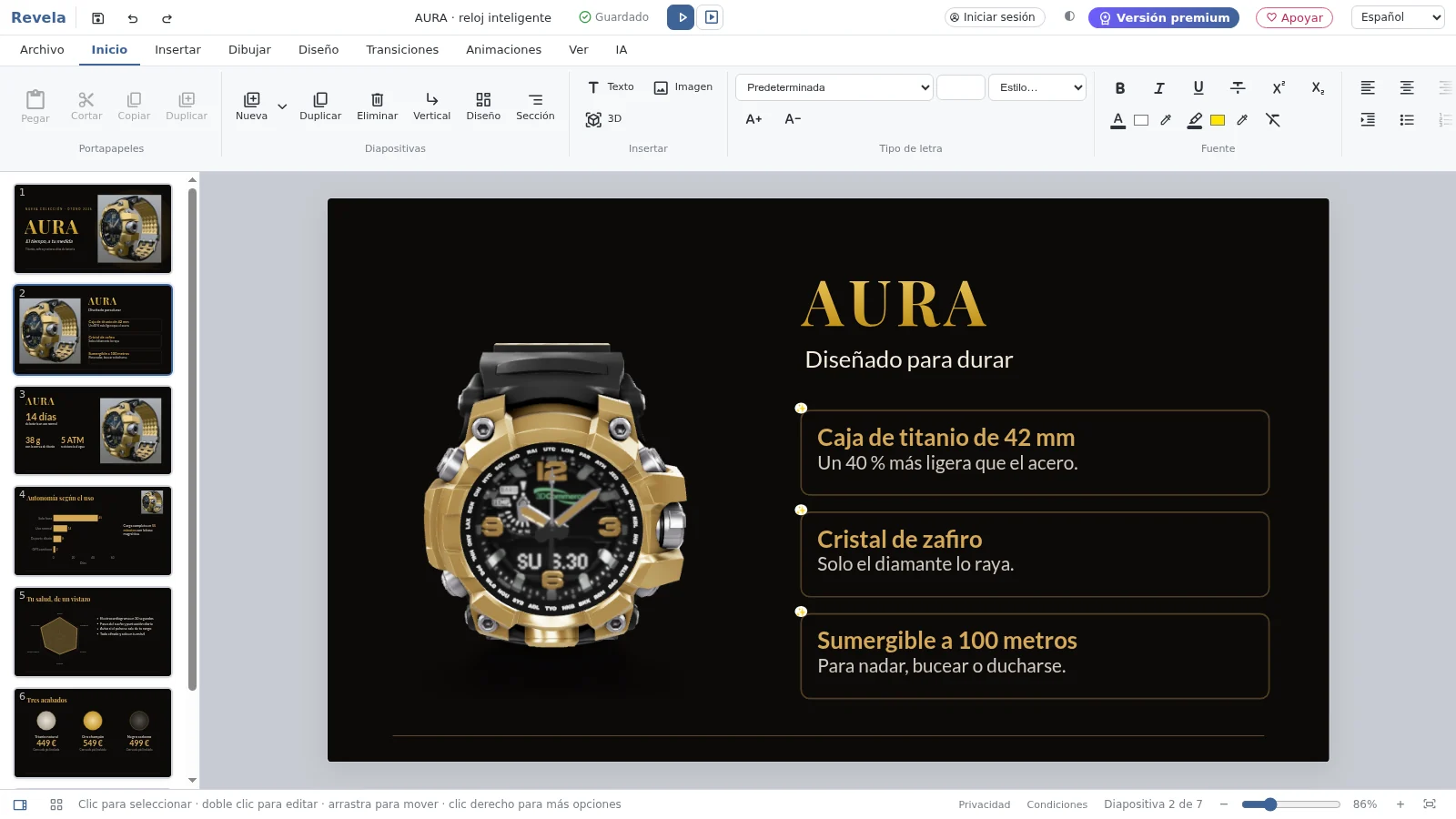1456x819 pixels.
Task: Switch to the Insertar tab
Action: [x=177, y=50]
